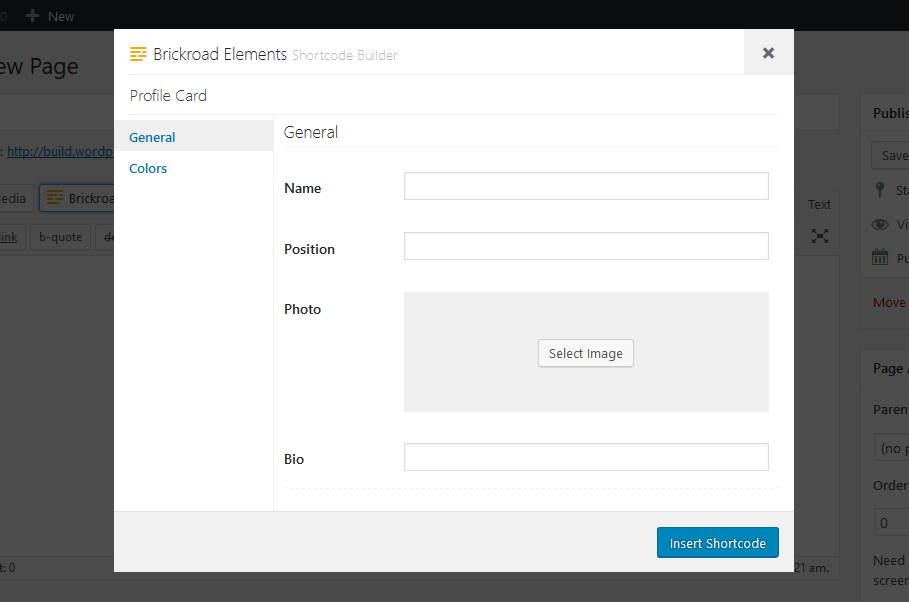909x602 pixels.
Task: Focus the Order number field
Action: [892, 523]
